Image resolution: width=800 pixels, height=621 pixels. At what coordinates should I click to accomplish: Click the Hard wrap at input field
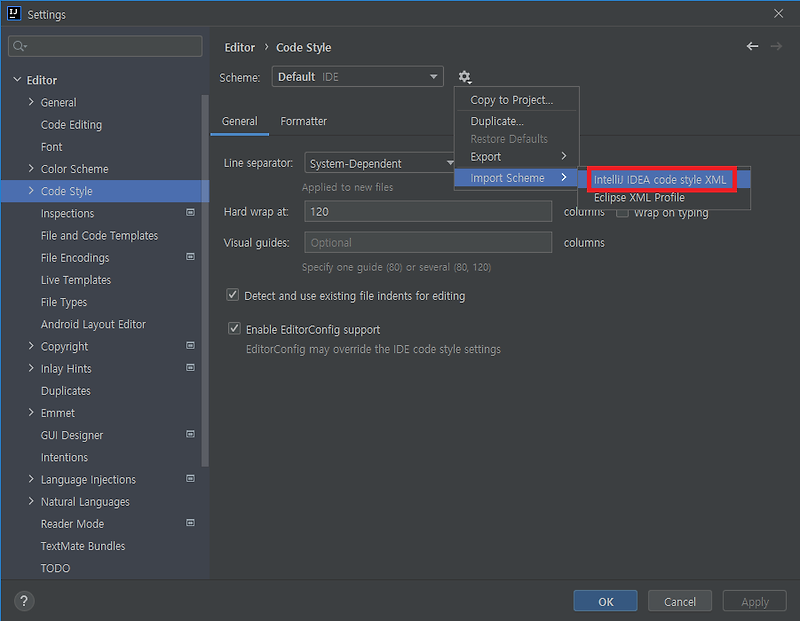tap(428, 211)
